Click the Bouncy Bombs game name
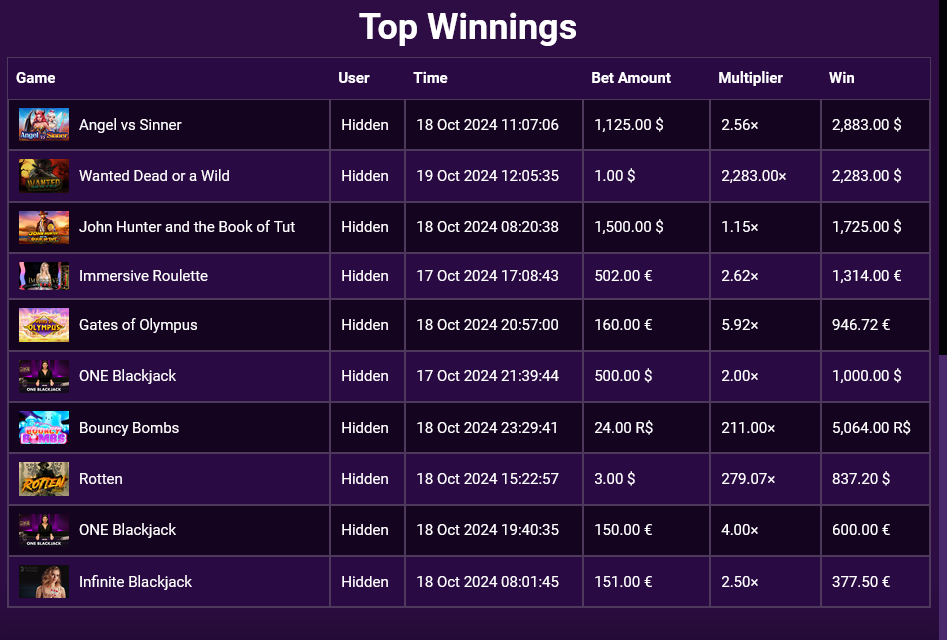The width and height of the screenshot is (947, 640). (x=129, y=427)
